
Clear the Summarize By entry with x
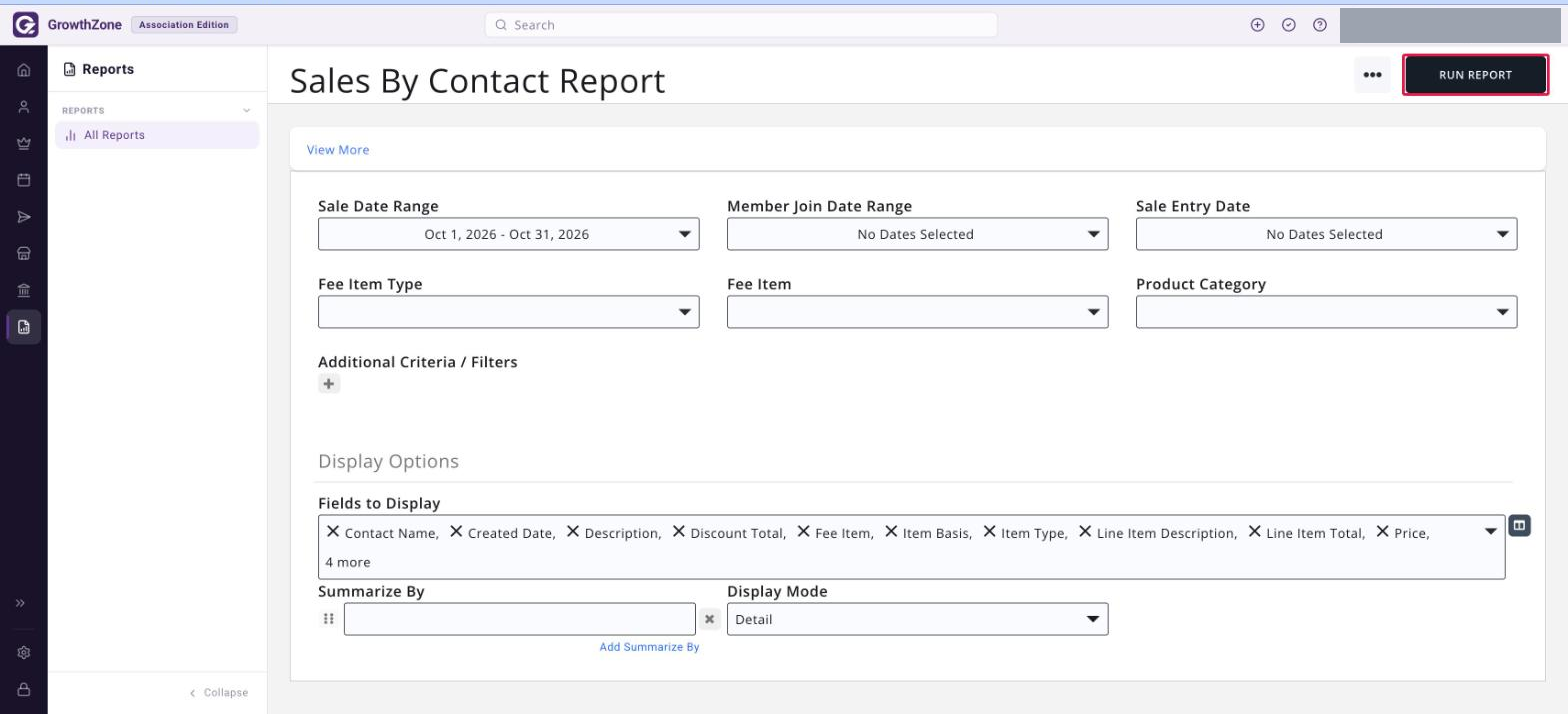[709, 620]
